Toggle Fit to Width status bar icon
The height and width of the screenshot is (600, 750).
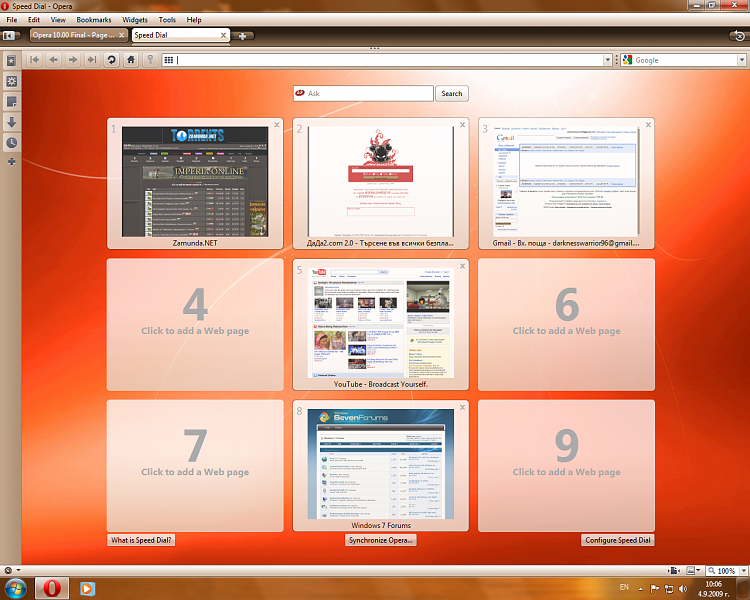click(674, 570)
